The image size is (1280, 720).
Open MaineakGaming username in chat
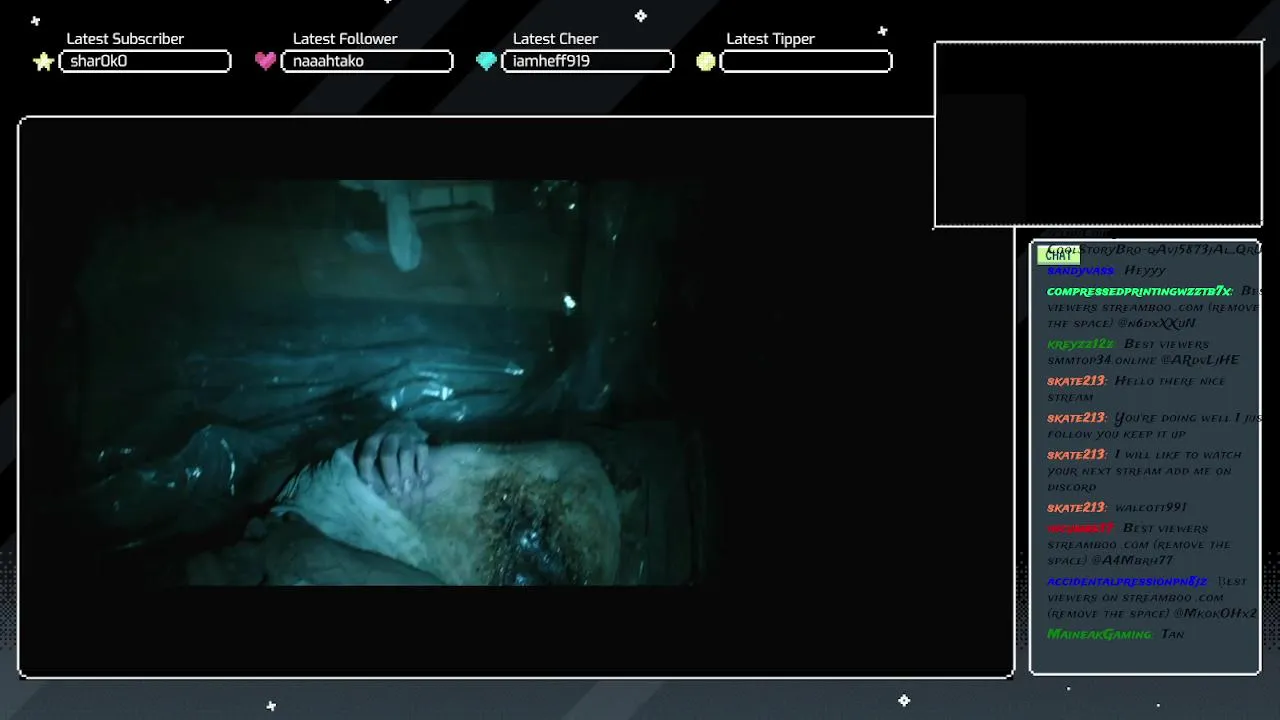1099,635
